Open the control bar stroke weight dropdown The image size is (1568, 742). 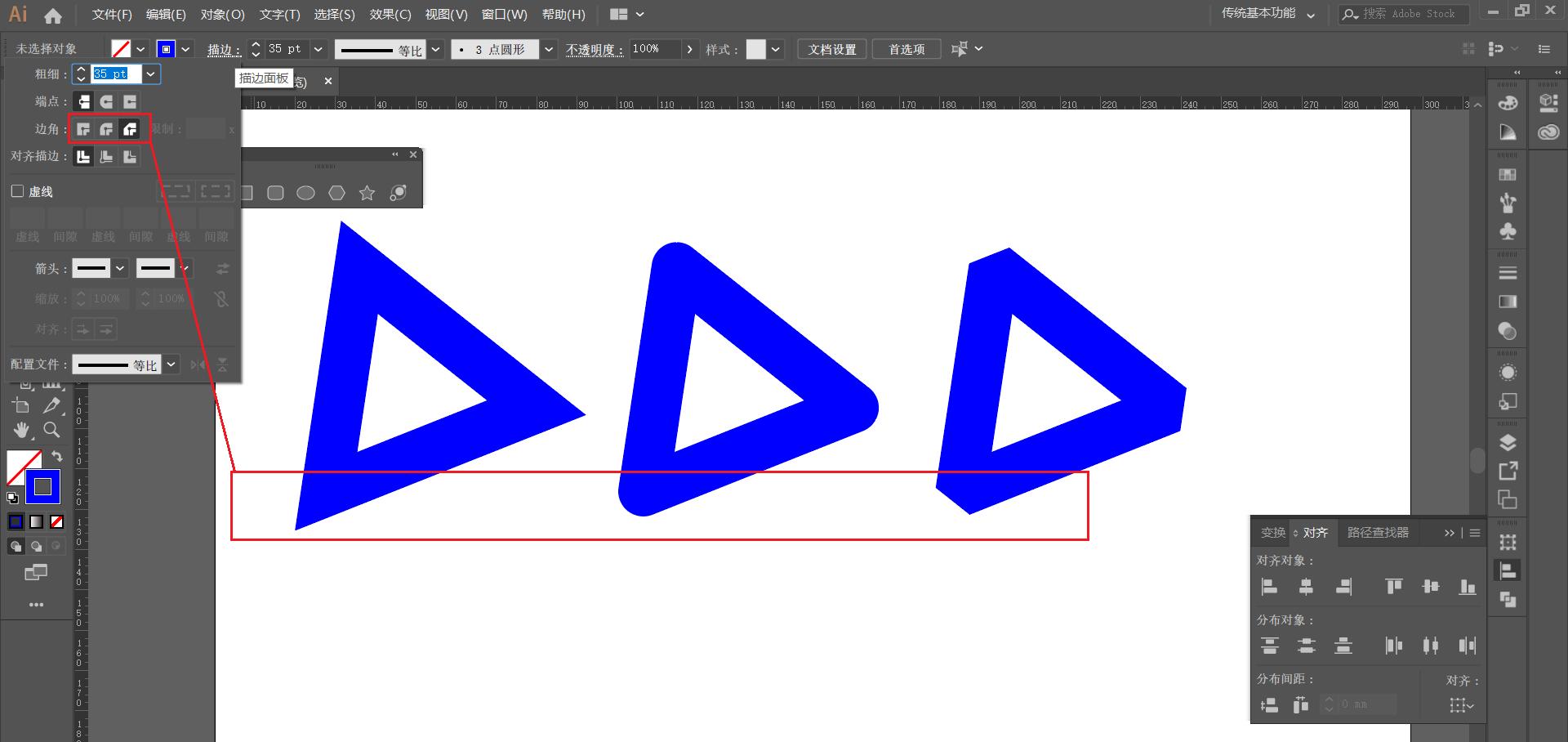click(318, 49)
